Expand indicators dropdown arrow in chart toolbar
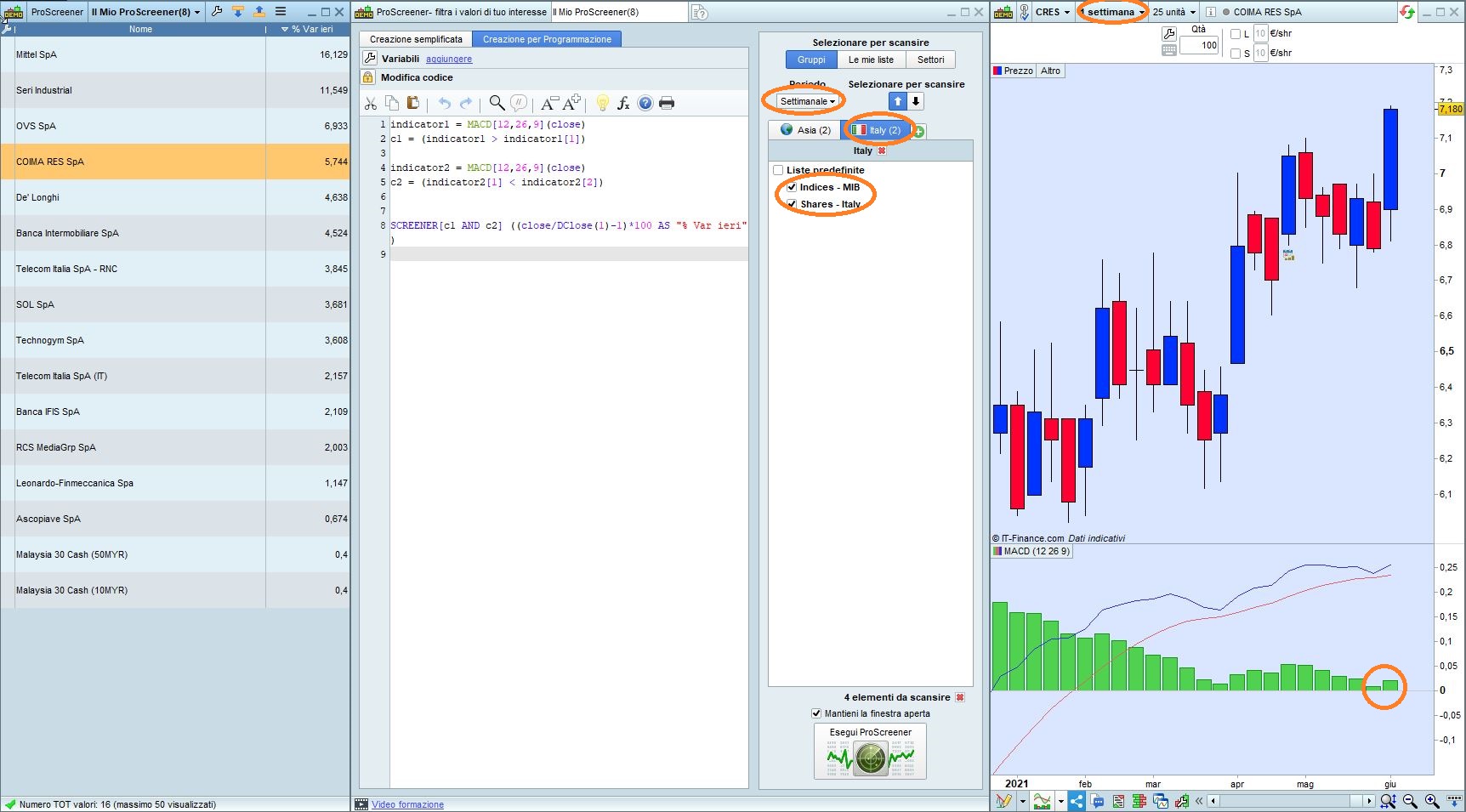 click(x=1060, y=801)
